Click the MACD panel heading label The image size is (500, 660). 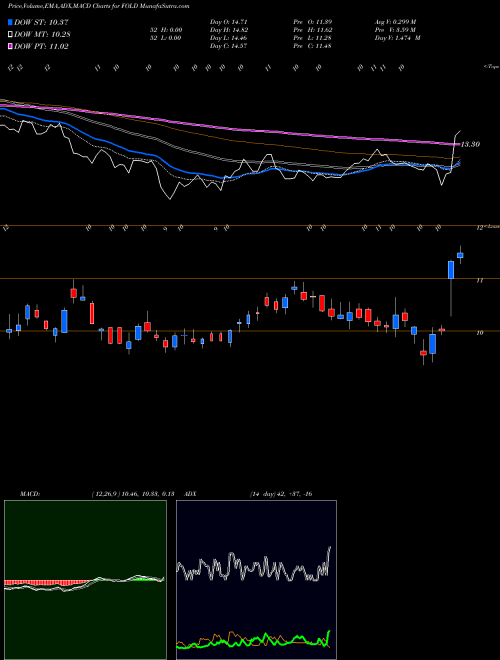pos(30,494)
